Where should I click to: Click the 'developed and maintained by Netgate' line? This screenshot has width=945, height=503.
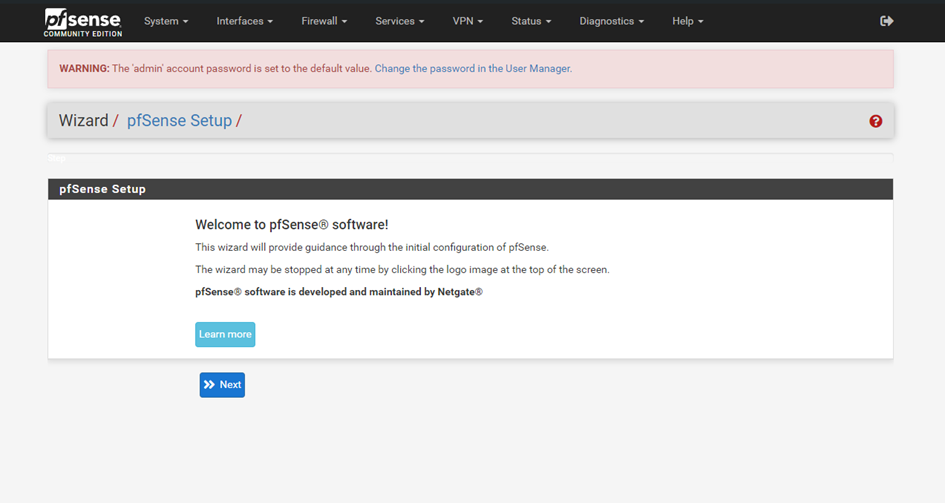click(339, 292)
